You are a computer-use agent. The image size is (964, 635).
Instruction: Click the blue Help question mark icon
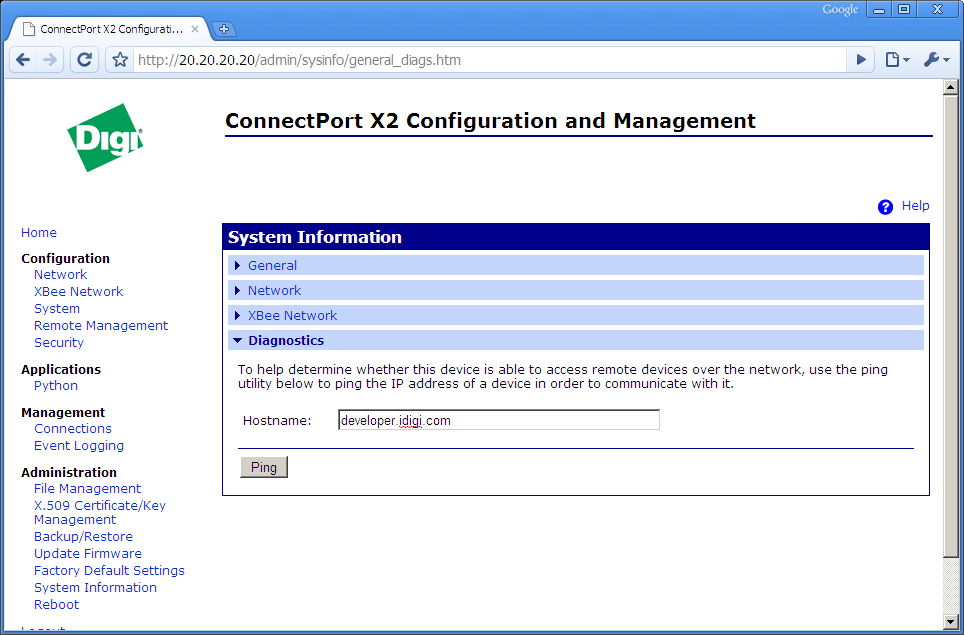885,207
